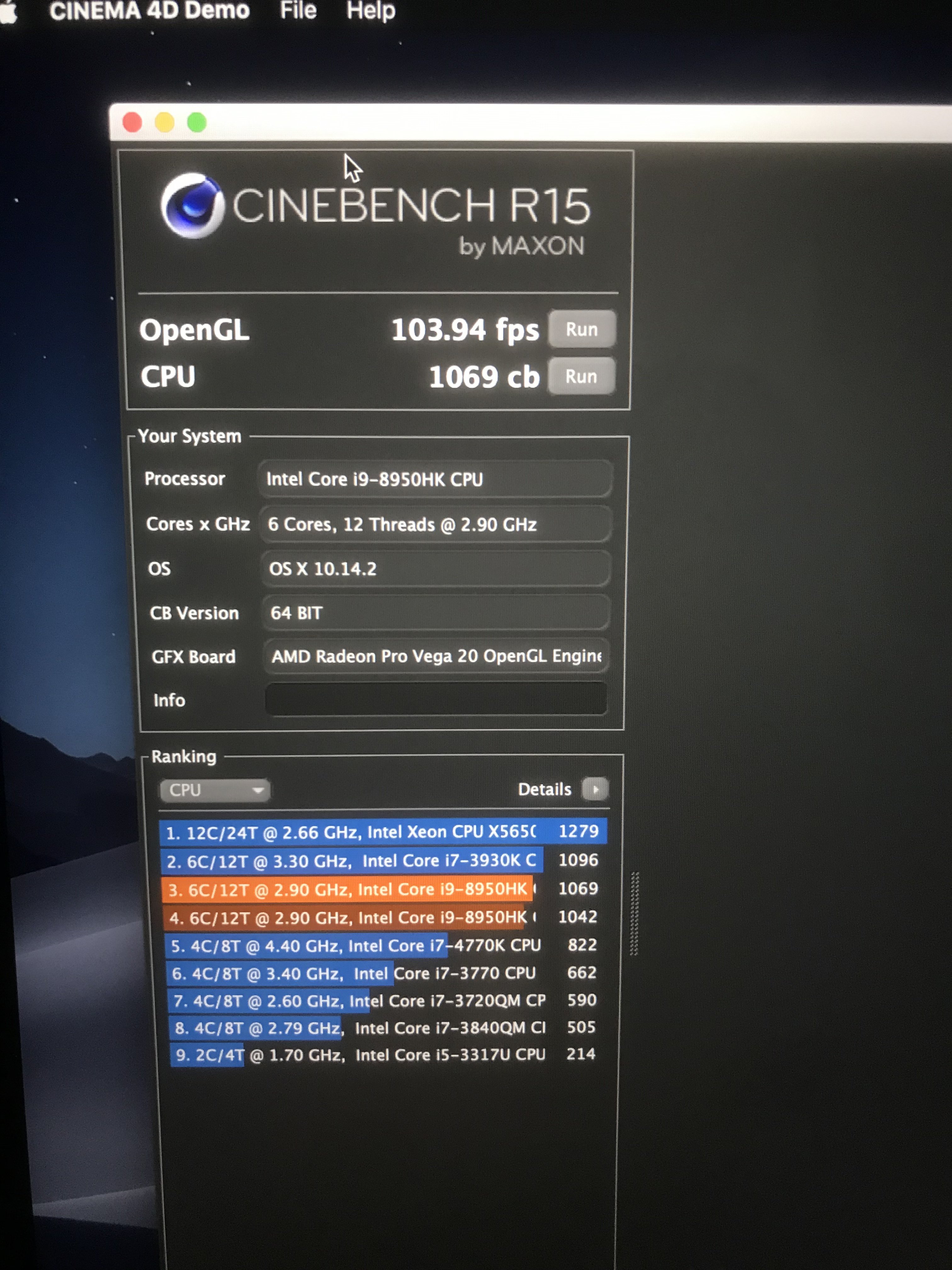Viewport: 952px width, 1270px height.
Task: Select the Core i7-3720QM ranking row
Action: (384, 1000)
